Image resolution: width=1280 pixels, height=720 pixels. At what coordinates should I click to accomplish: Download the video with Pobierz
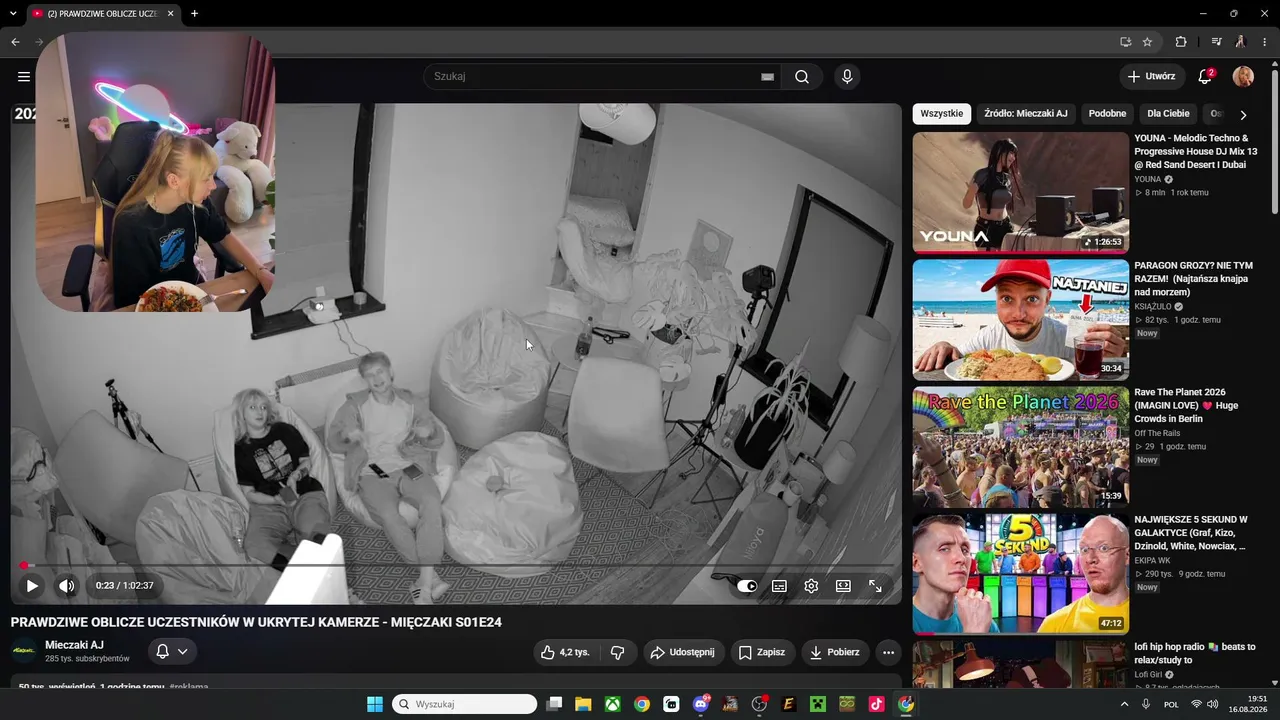coord(835,652)
